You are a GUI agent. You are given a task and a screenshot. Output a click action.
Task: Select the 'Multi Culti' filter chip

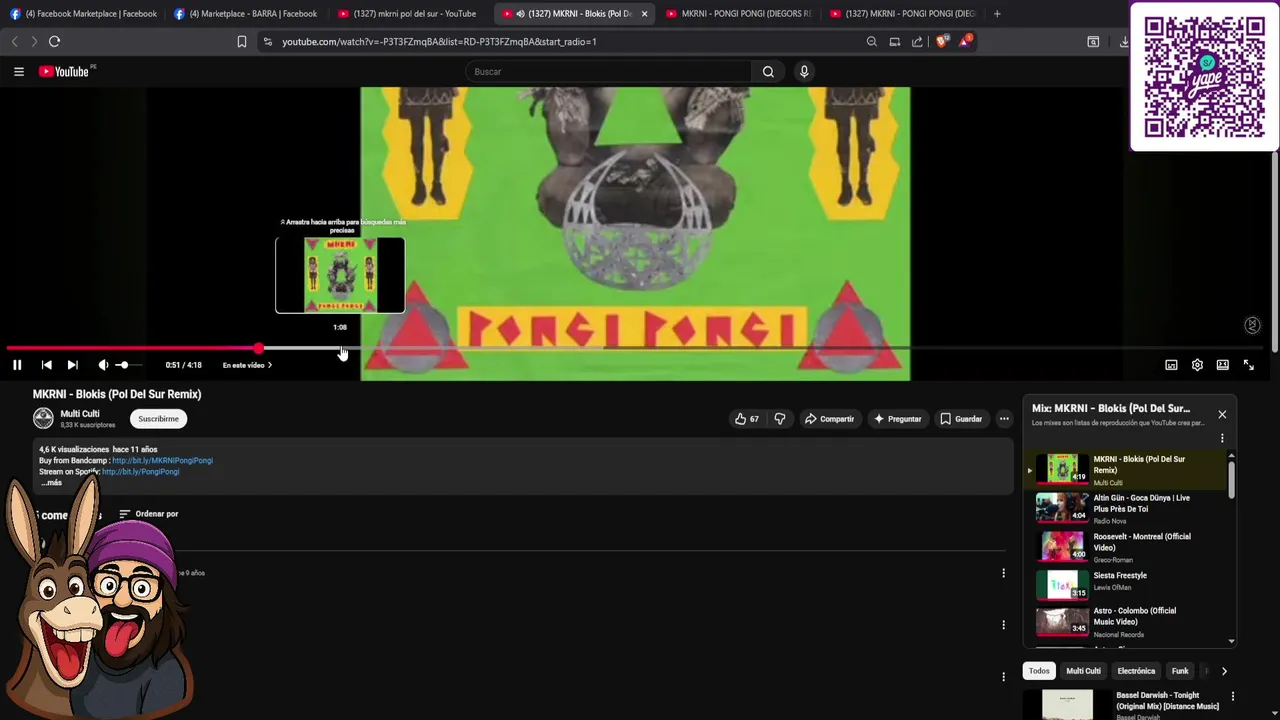1083,671
